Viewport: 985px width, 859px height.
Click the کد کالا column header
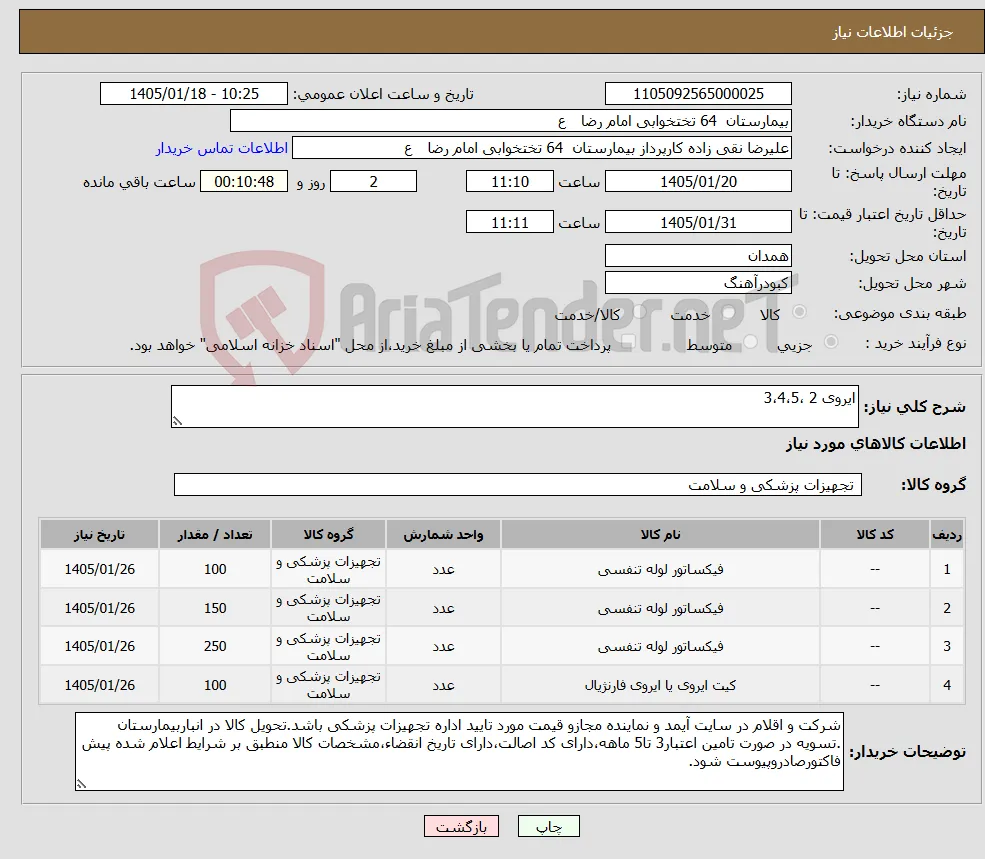coord(875,534)
